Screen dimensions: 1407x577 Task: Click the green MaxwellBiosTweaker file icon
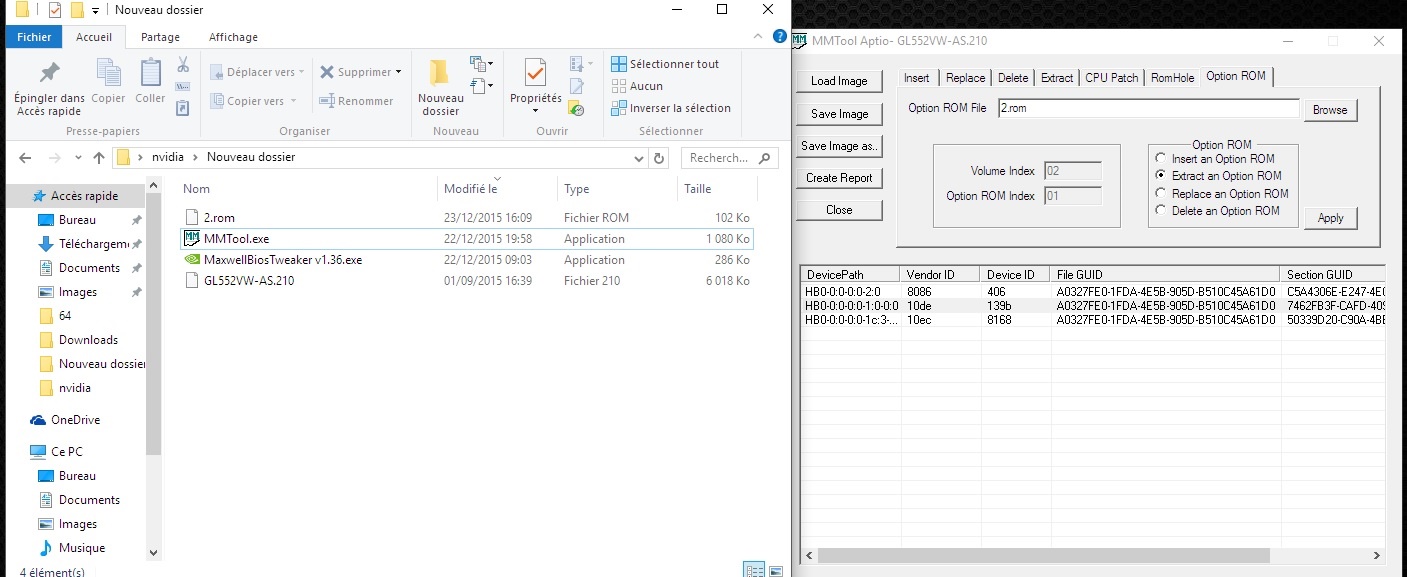point(193,259)
